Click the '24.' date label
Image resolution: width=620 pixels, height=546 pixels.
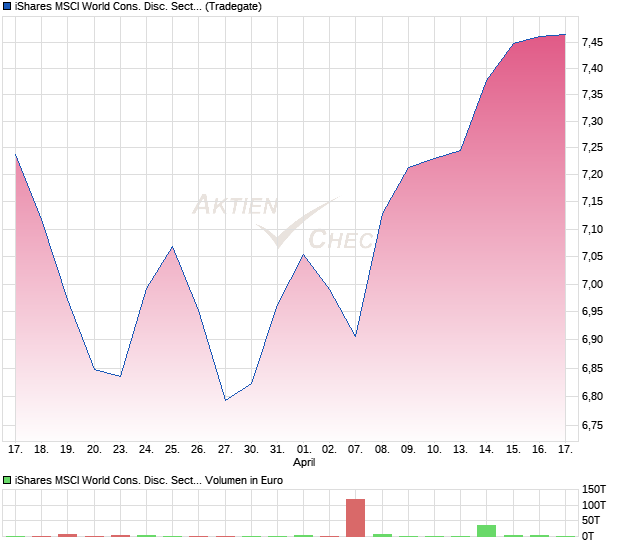146,449
